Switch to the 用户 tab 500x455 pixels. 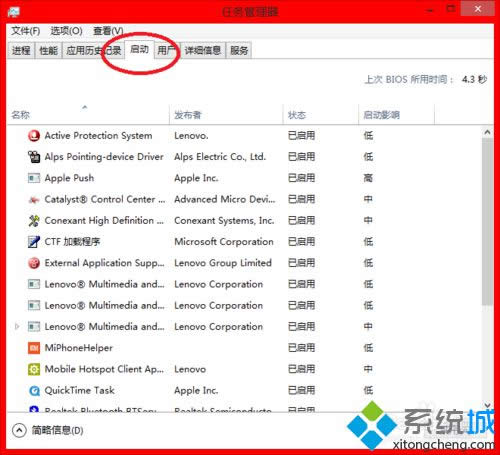pyautogui.click(x=167, y=51)
